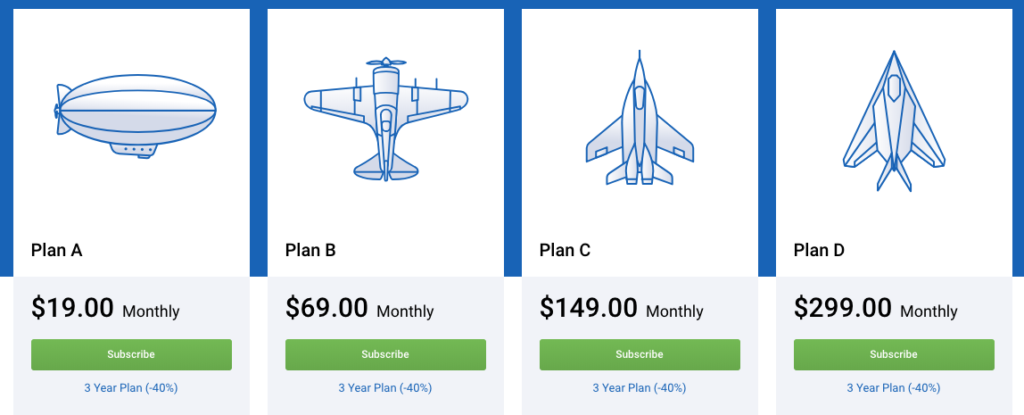Click the $299.00 price amount
The height and width of the screenshot is (415, 1024).
coord(843,308)
